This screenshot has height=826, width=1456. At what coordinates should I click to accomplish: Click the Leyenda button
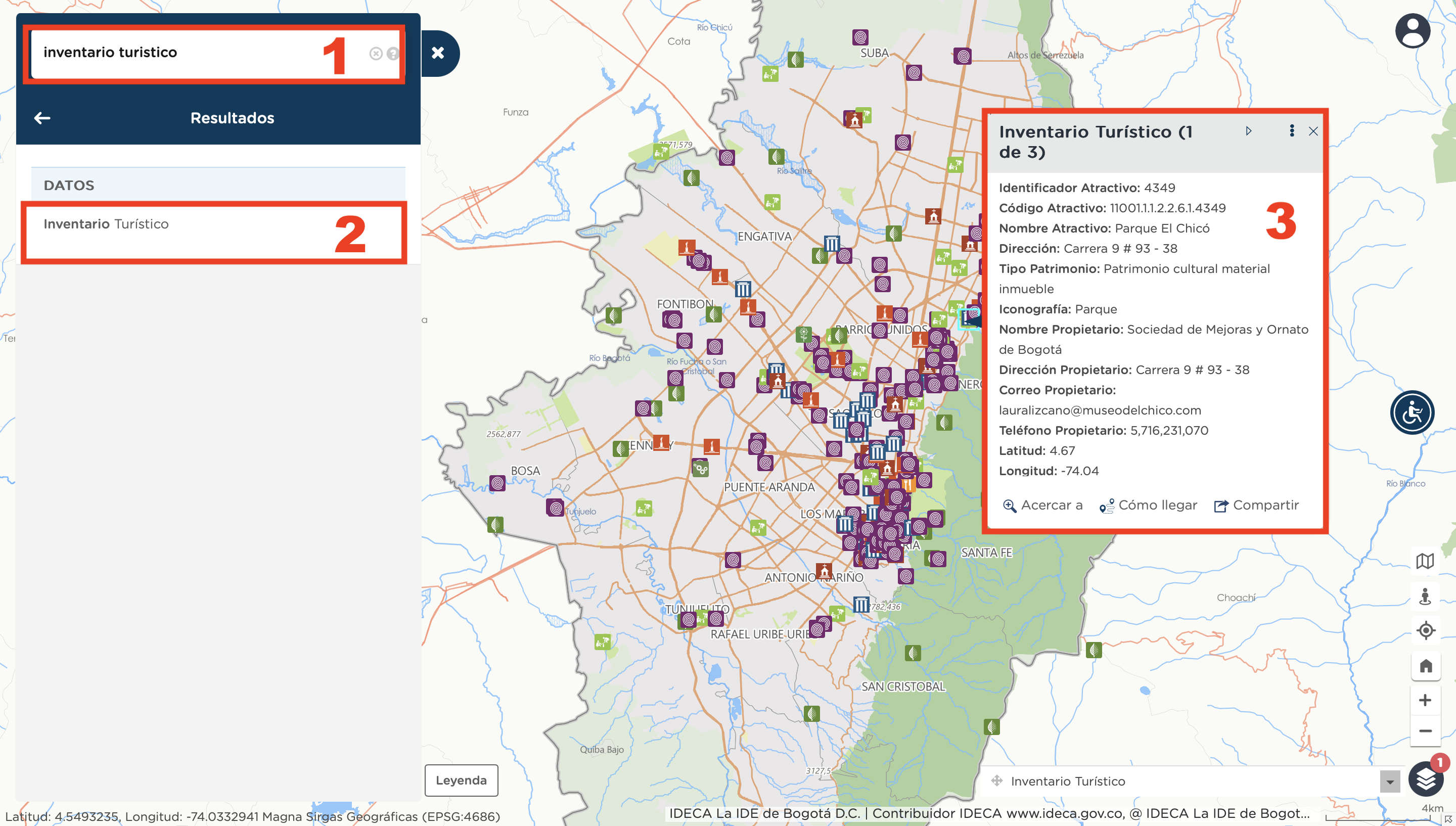click(x=461, y=780)
